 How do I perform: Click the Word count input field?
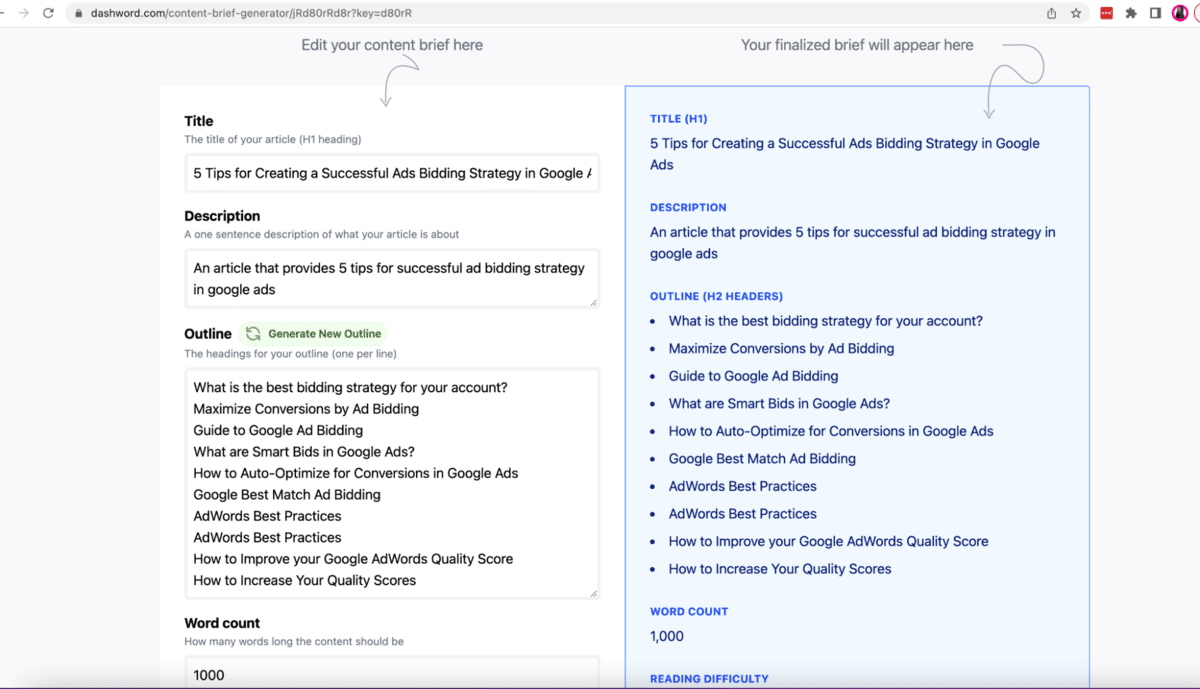click(x=392, y=674)
